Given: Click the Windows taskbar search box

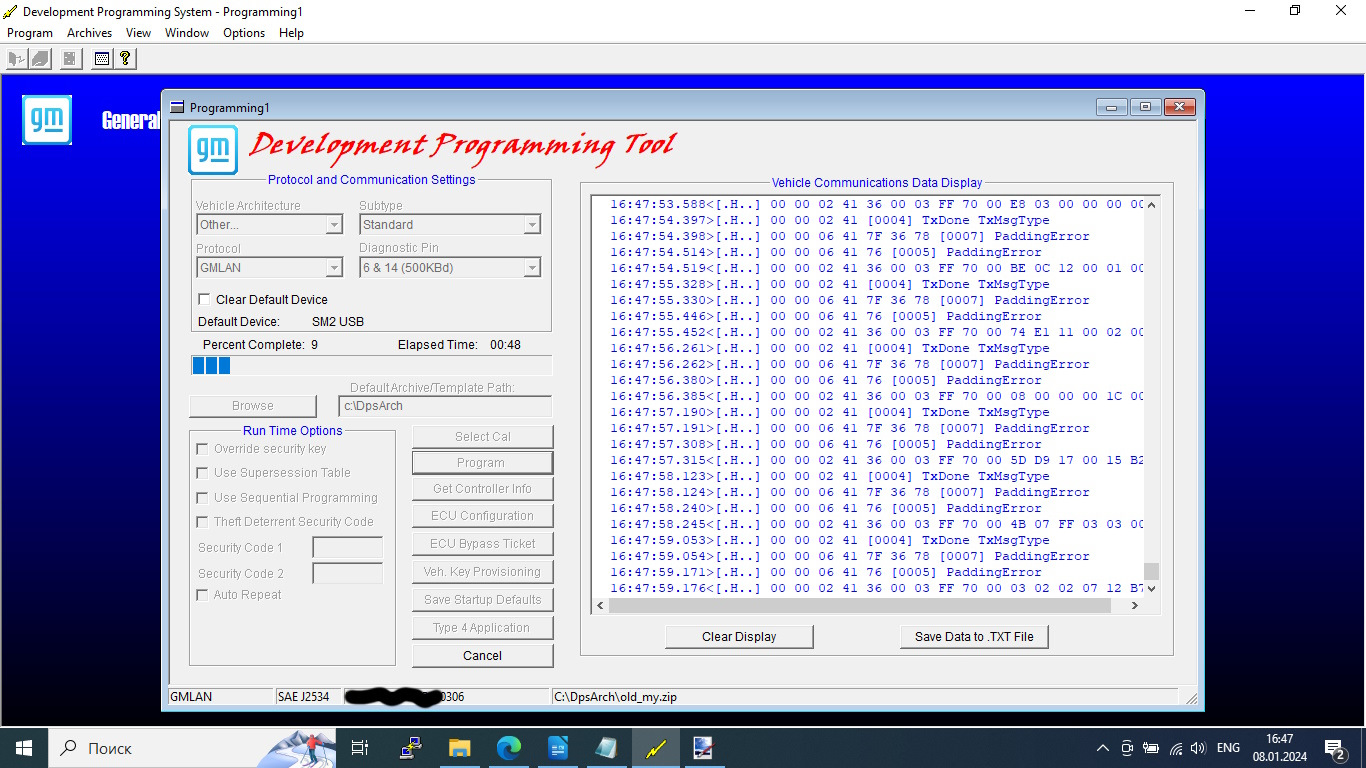Looking at the screenshot, I should (190, 748).
